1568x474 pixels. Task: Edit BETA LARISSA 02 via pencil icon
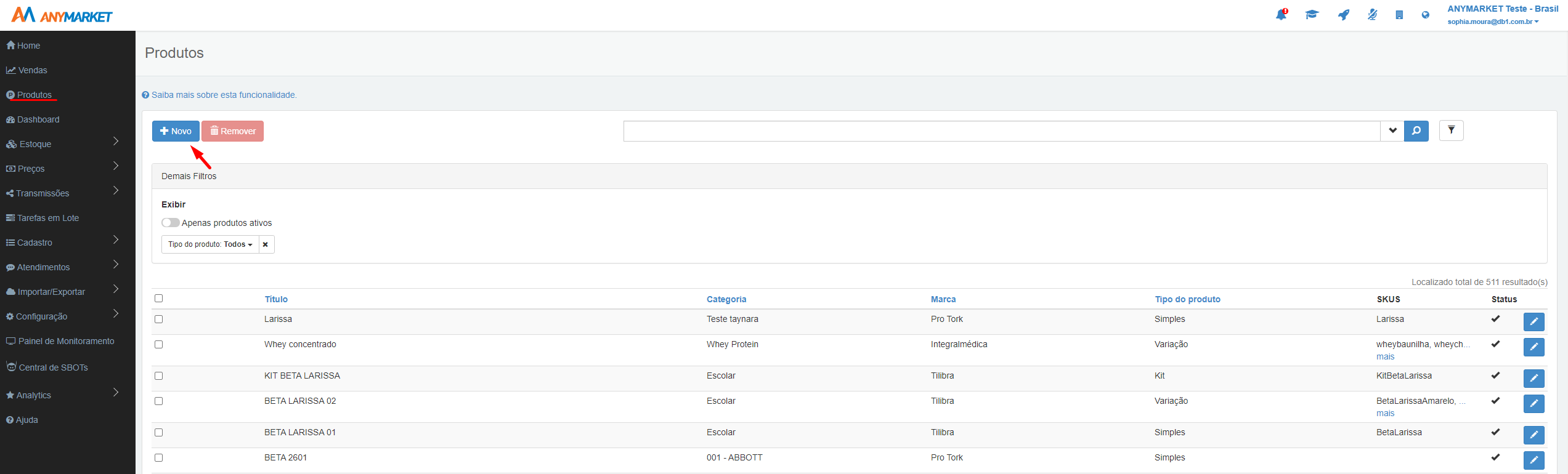[1533, 403]
